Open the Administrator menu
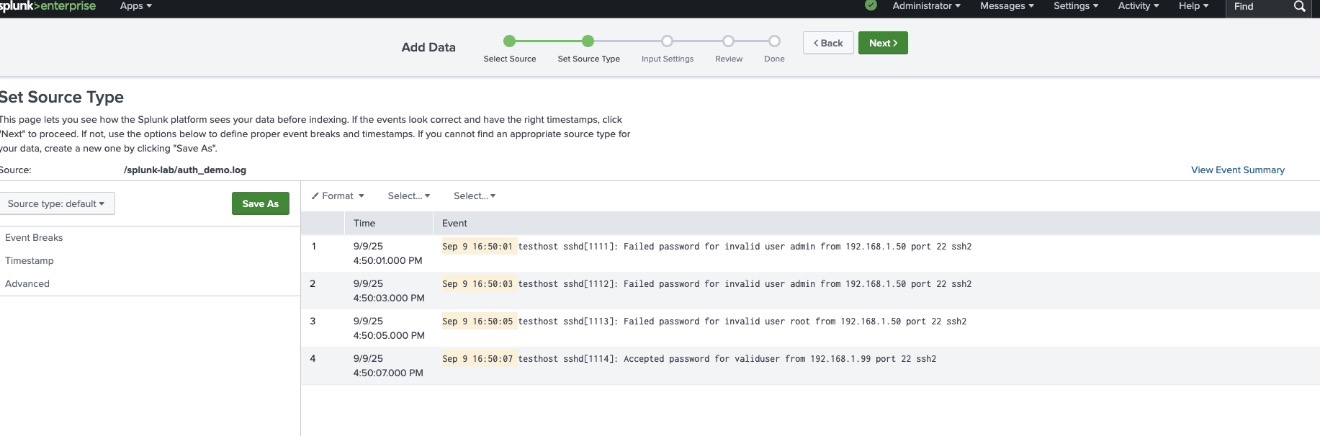Screen dimensions: 1320x436 tap(926, 6)
